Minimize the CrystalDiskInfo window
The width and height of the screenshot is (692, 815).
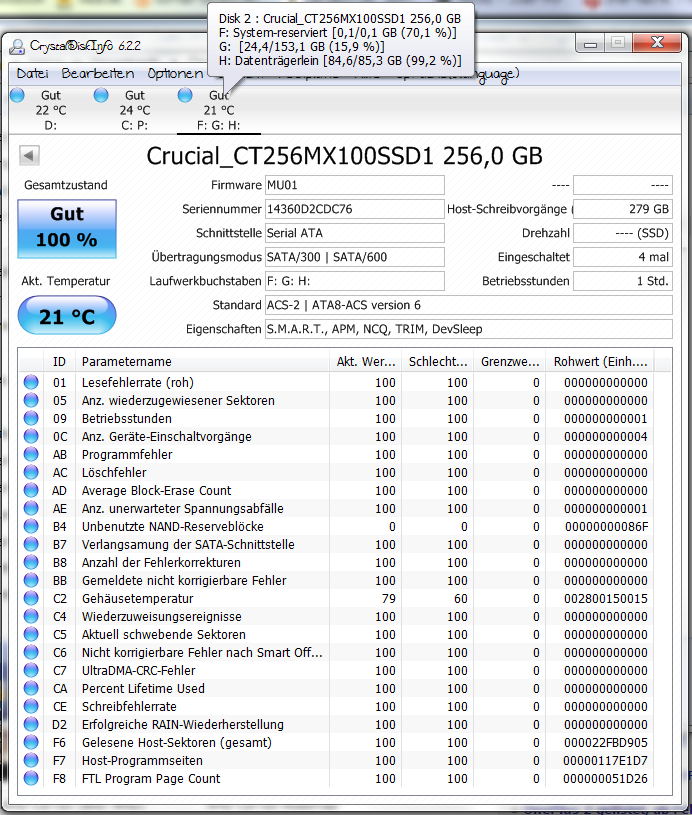[590, 44]
